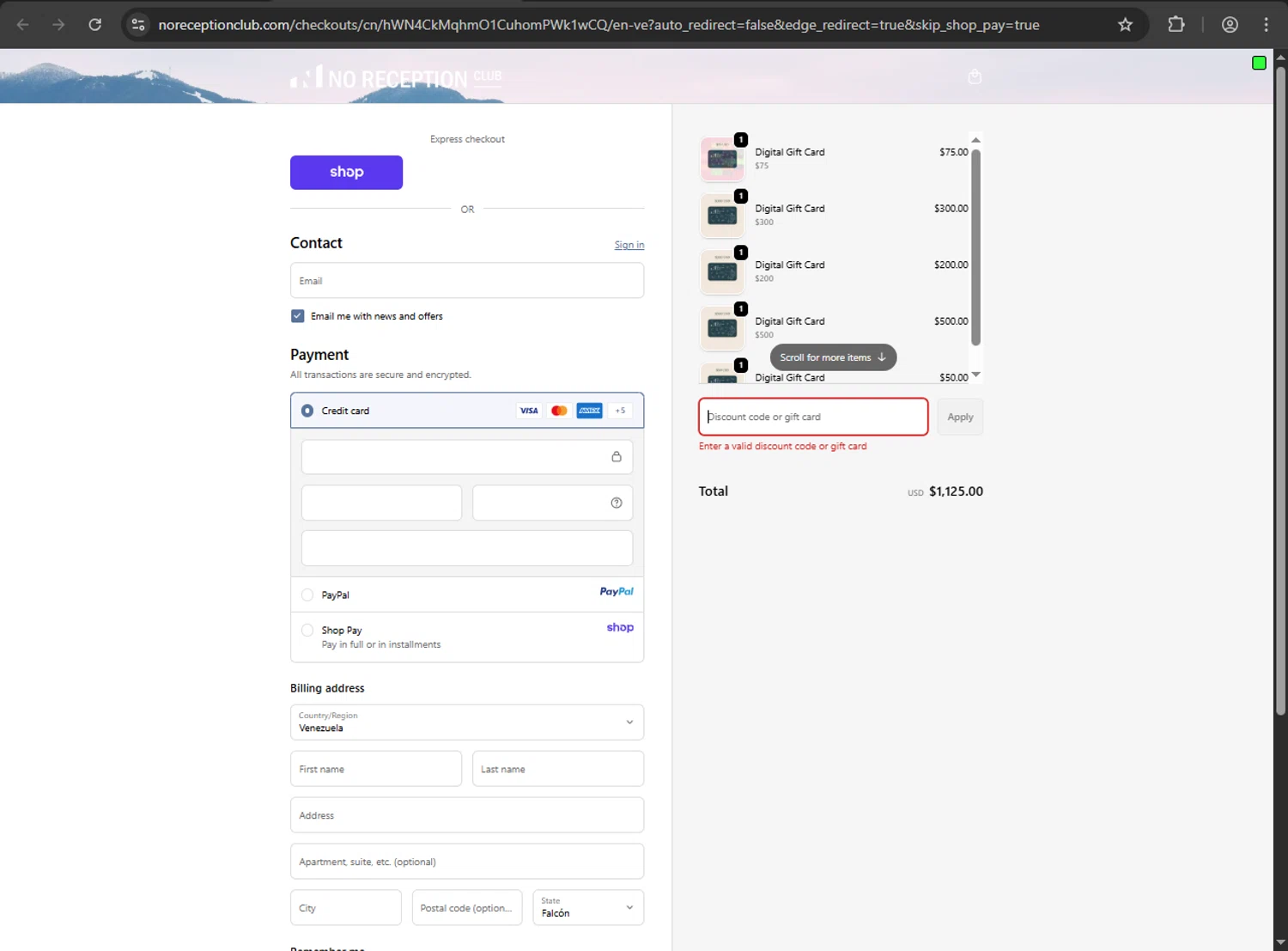
Task: Click the Visa card icon
Action: (529, 411)
